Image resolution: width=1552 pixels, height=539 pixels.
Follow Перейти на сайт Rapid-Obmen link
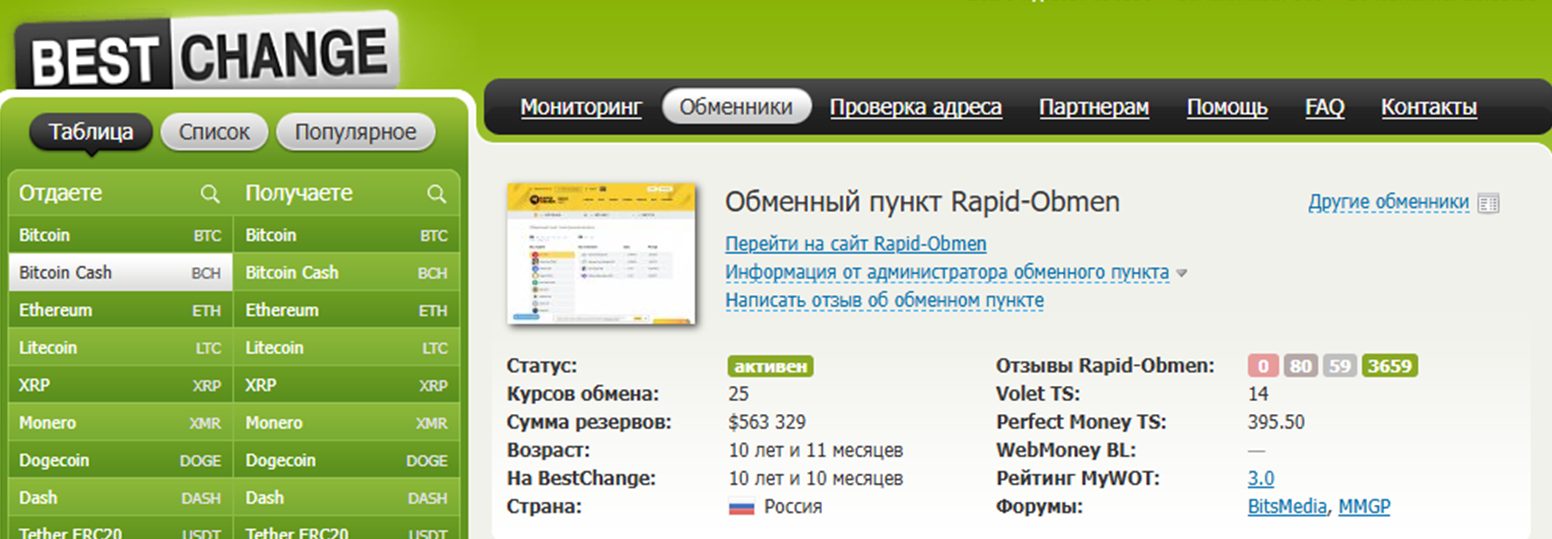[856, 244]
